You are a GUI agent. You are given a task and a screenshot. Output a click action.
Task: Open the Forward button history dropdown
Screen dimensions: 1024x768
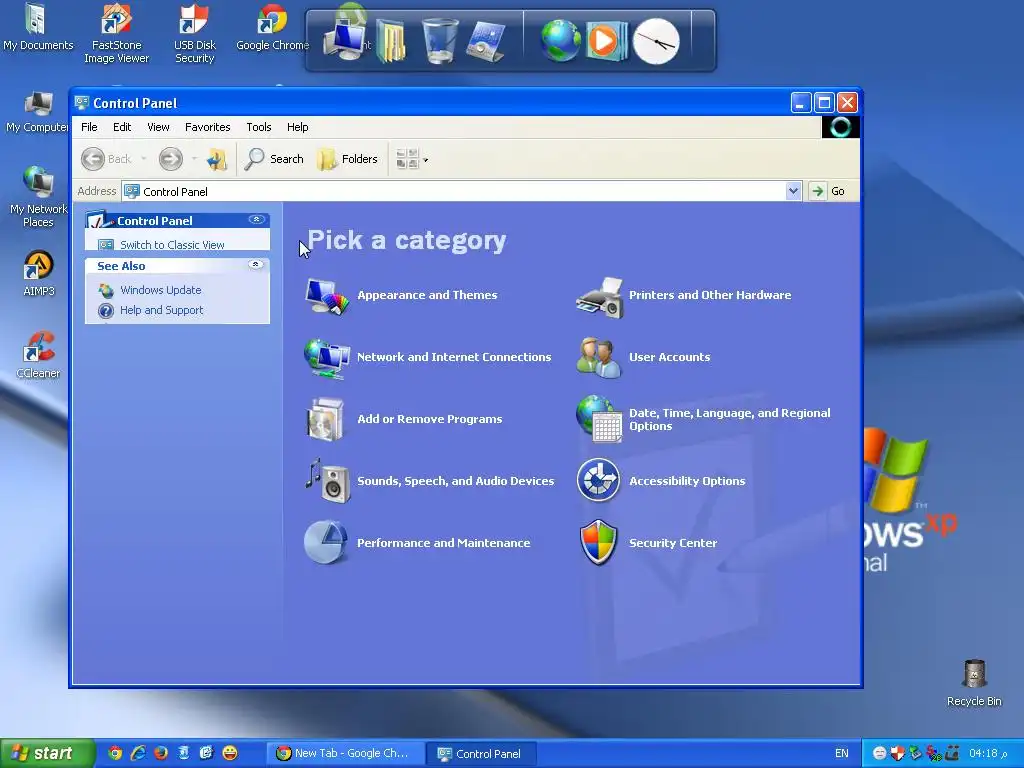[194, 159]
